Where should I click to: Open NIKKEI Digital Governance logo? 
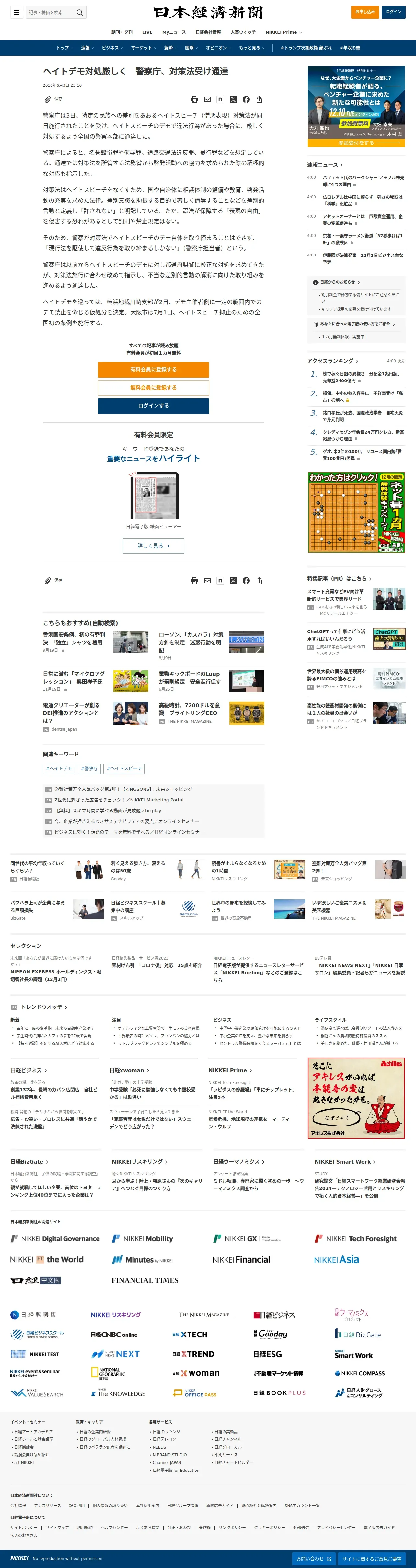(55, 1239)
